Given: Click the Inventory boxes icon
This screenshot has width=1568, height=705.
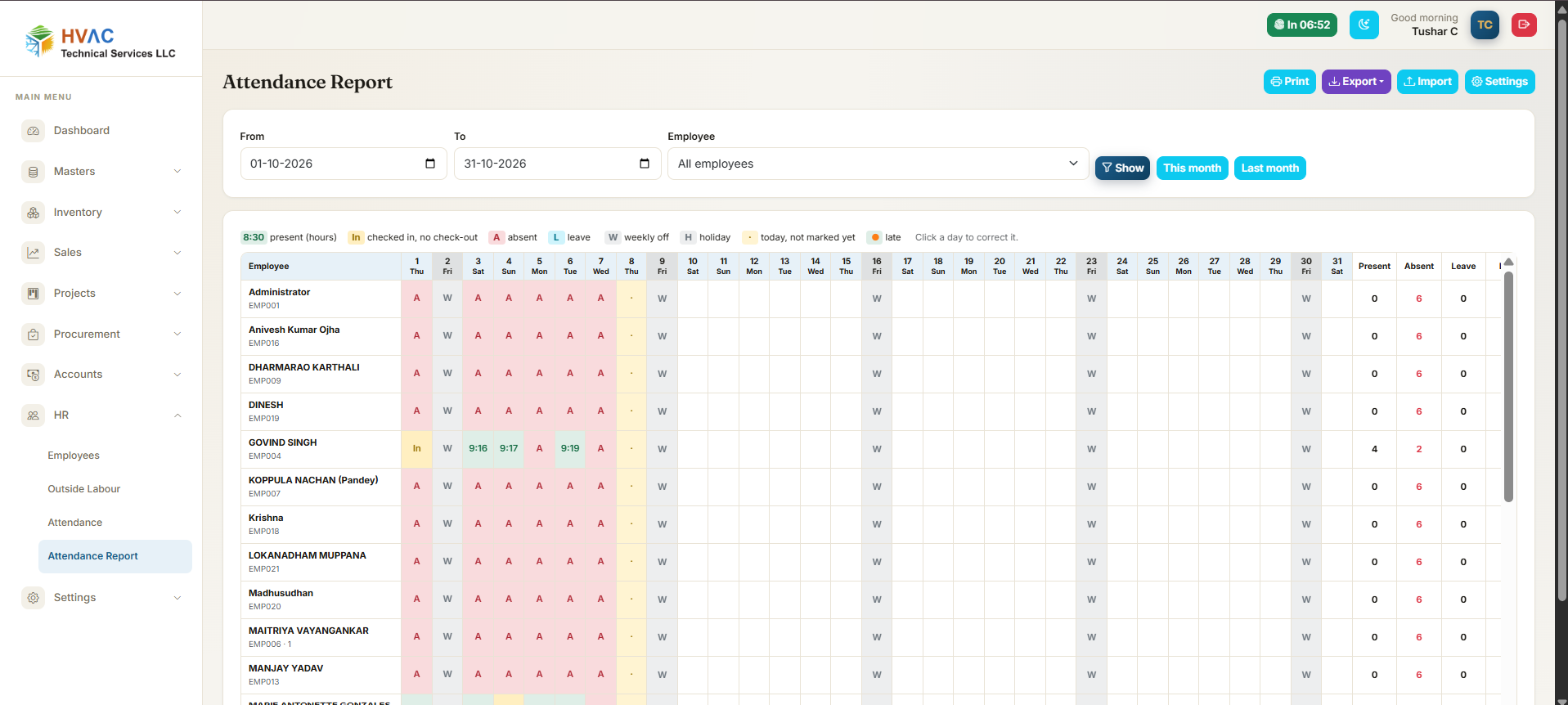Looking at the screenshot, I should pyautogui.click(x=33, y=213).
